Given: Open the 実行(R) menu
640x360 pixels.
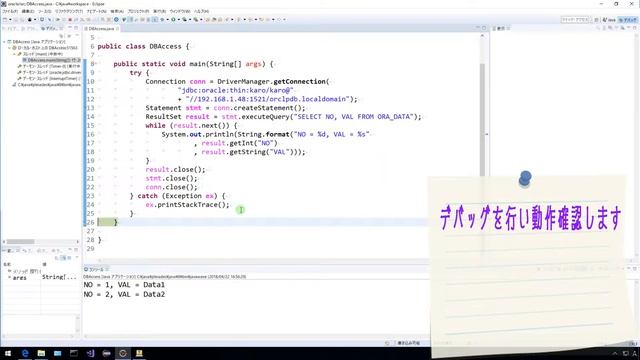Looking at the screenshot, I should point(159,11).
